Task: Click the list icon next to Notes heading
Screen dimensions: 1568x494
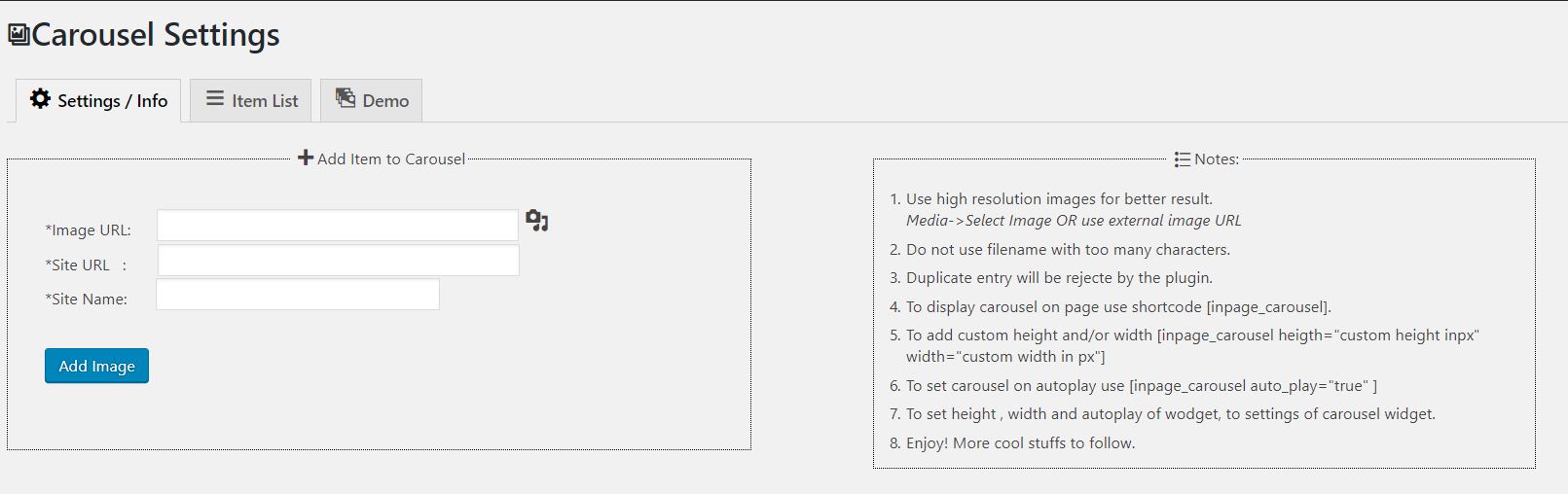Action: 1183,159
